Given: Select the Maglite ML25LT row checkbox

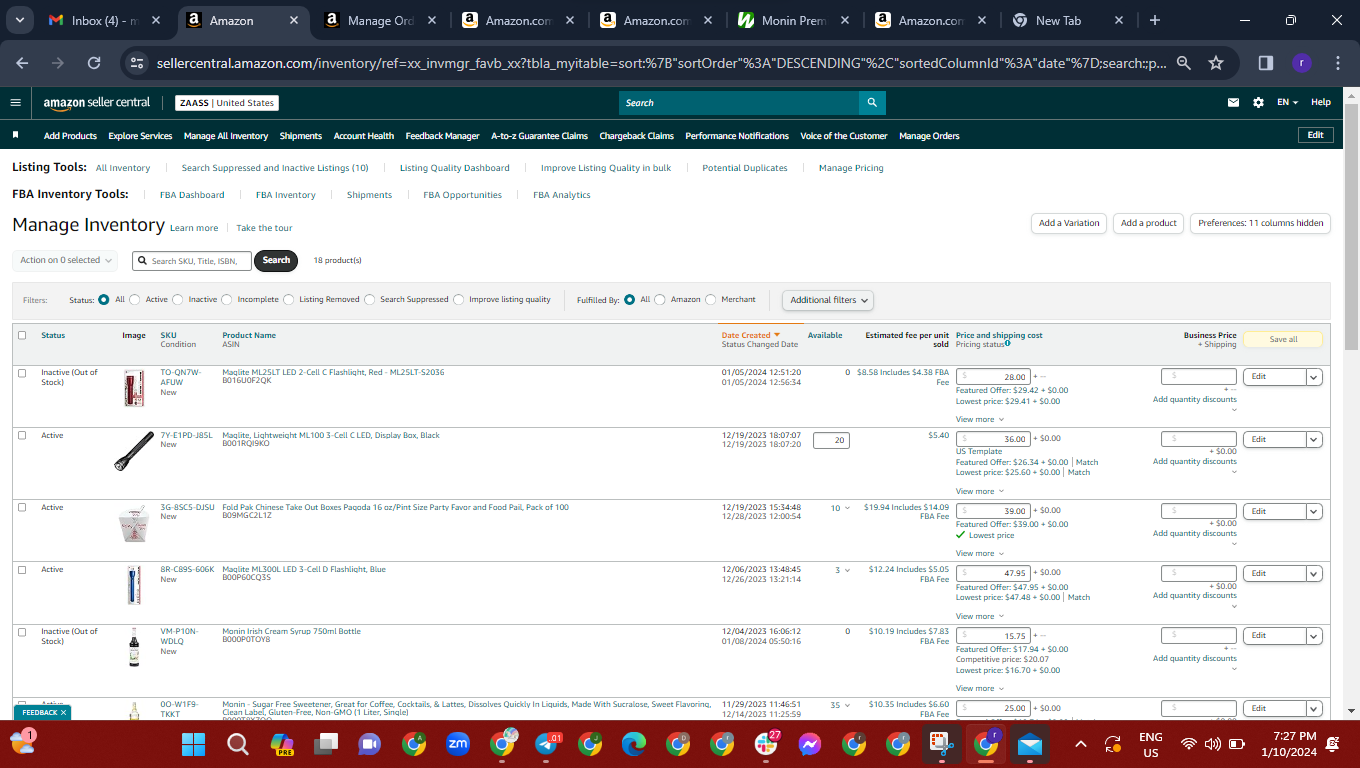Looking at the screenshot, I should [22, 373].
